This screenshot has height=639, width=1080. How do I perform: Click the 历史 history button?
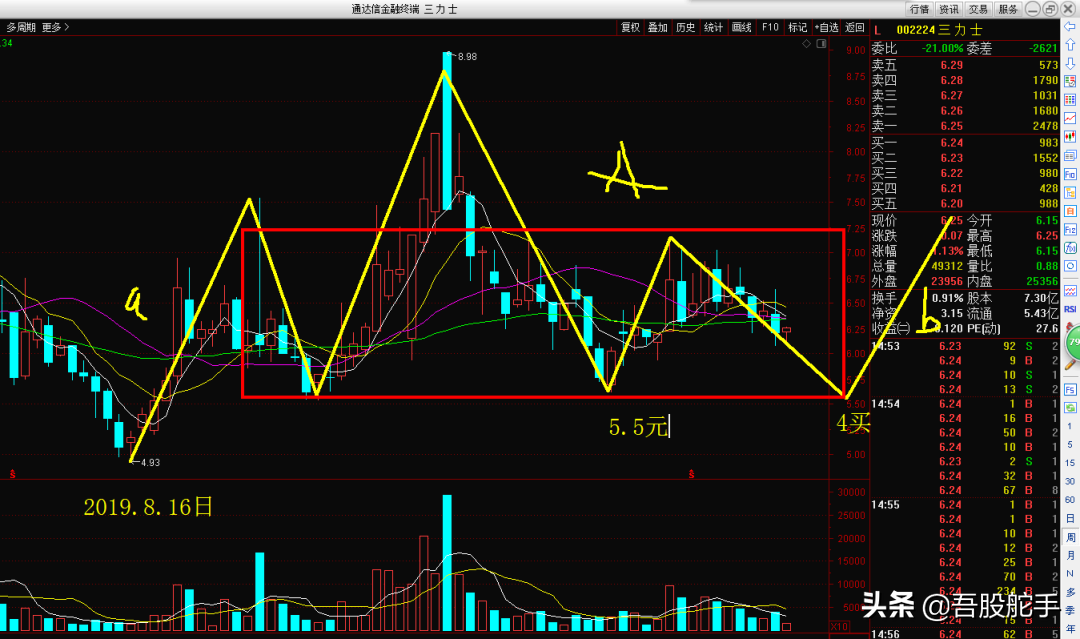(685, 28)
